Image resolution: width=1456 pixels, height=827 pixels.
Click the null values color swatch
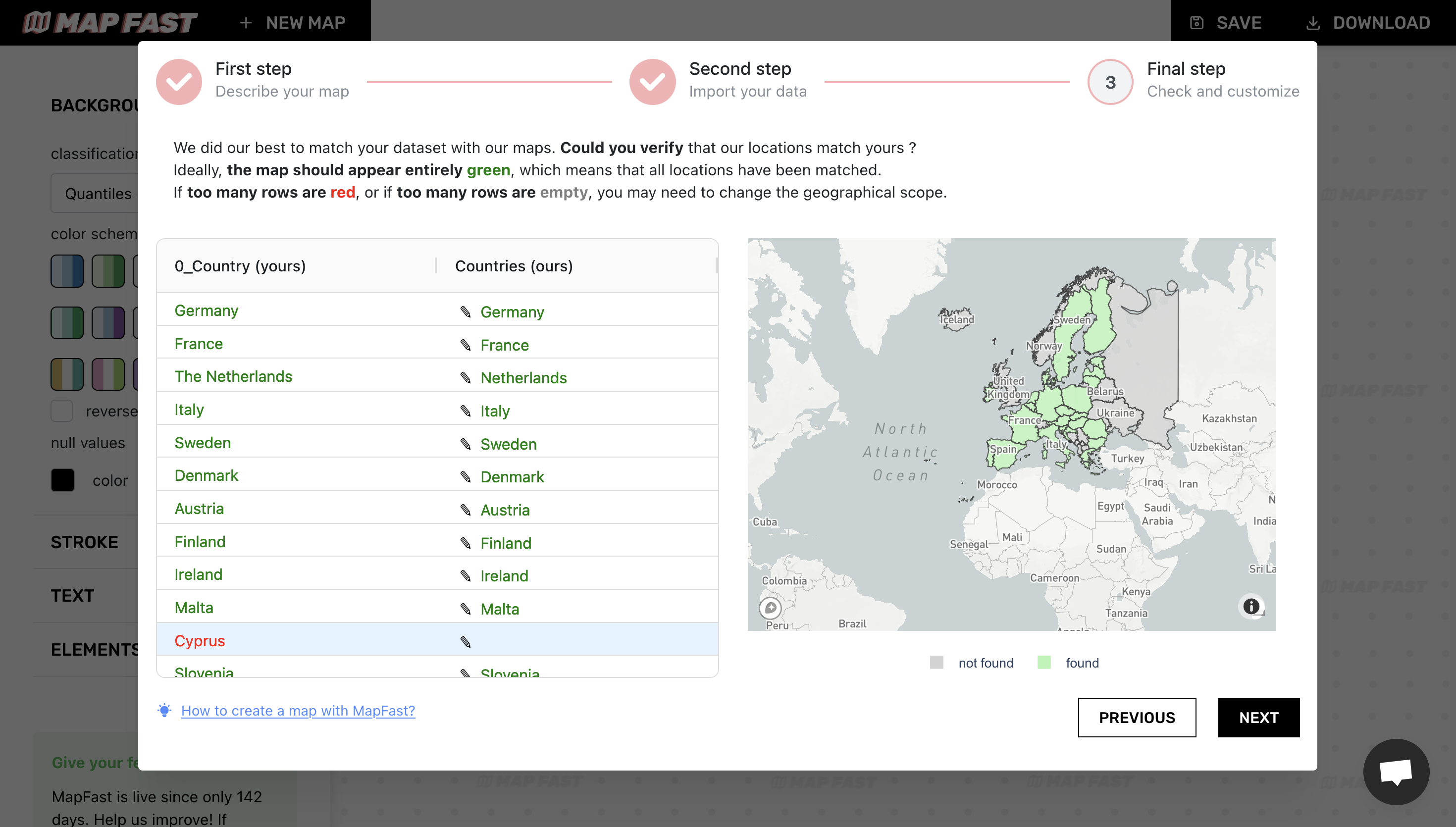(63, 480)
